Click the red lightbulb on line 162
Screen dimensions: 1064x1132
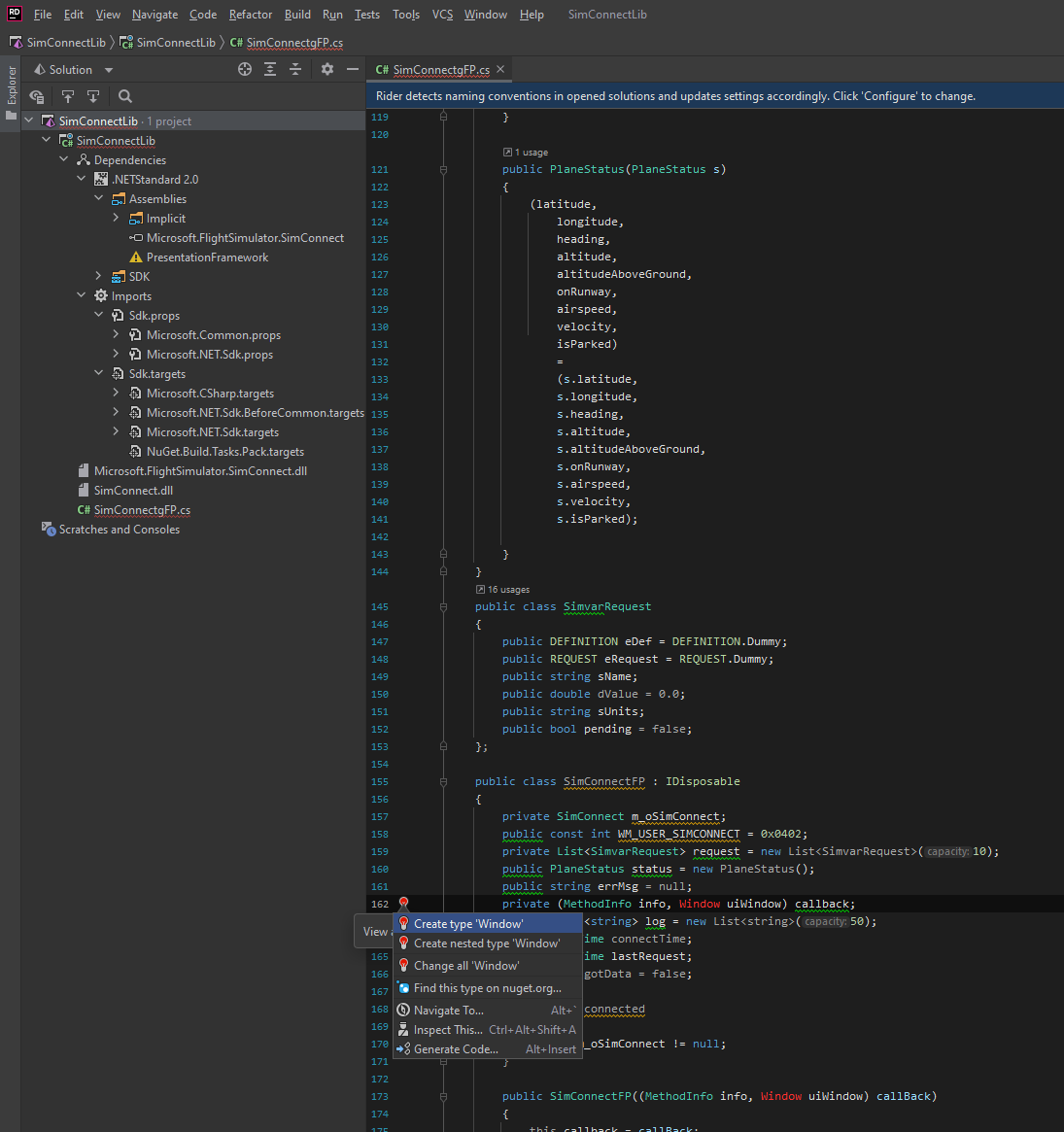tap(403, 905)
